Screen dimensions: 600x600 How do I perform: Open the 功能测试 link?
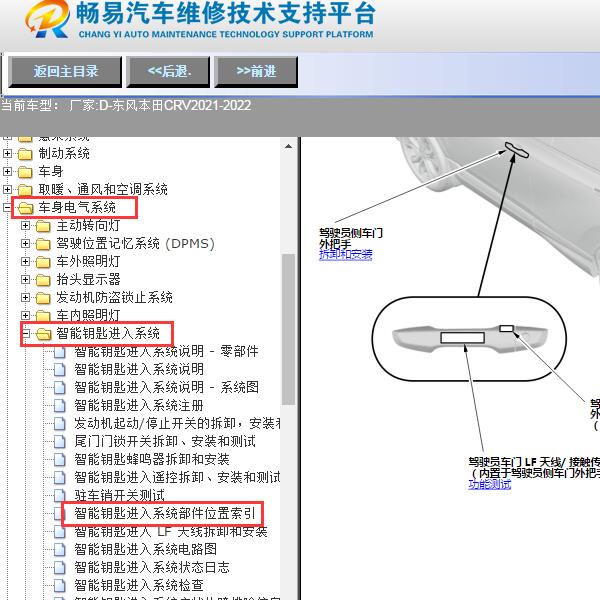point(489,484)
